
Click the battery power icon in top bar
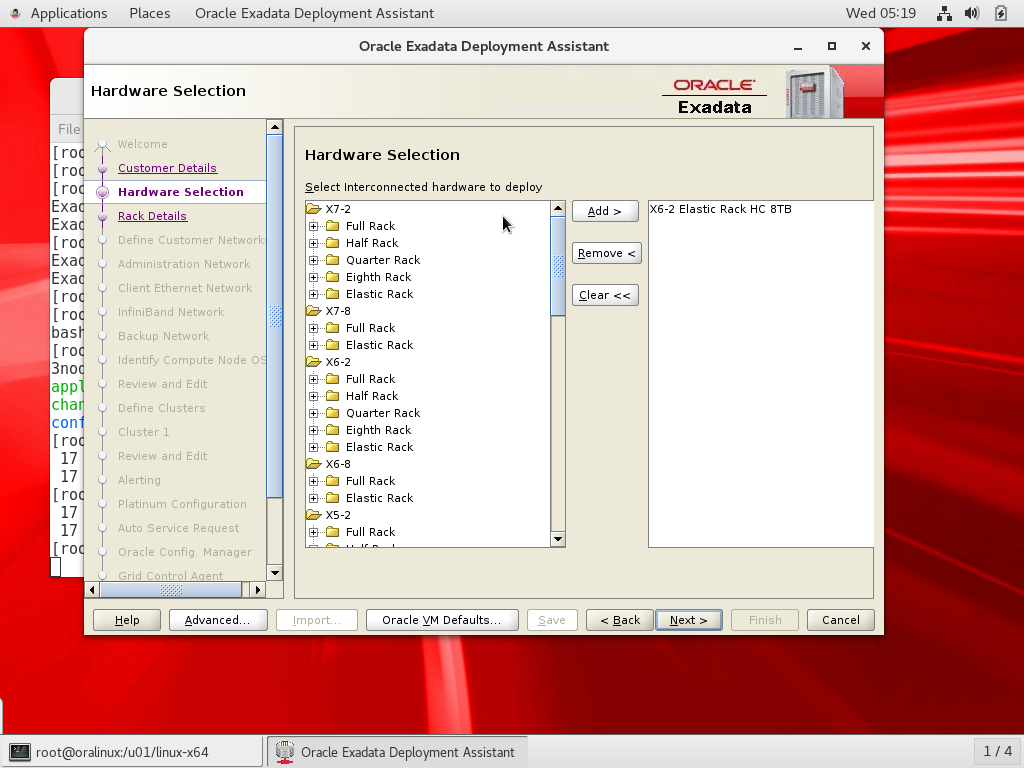coord(1001,13)
